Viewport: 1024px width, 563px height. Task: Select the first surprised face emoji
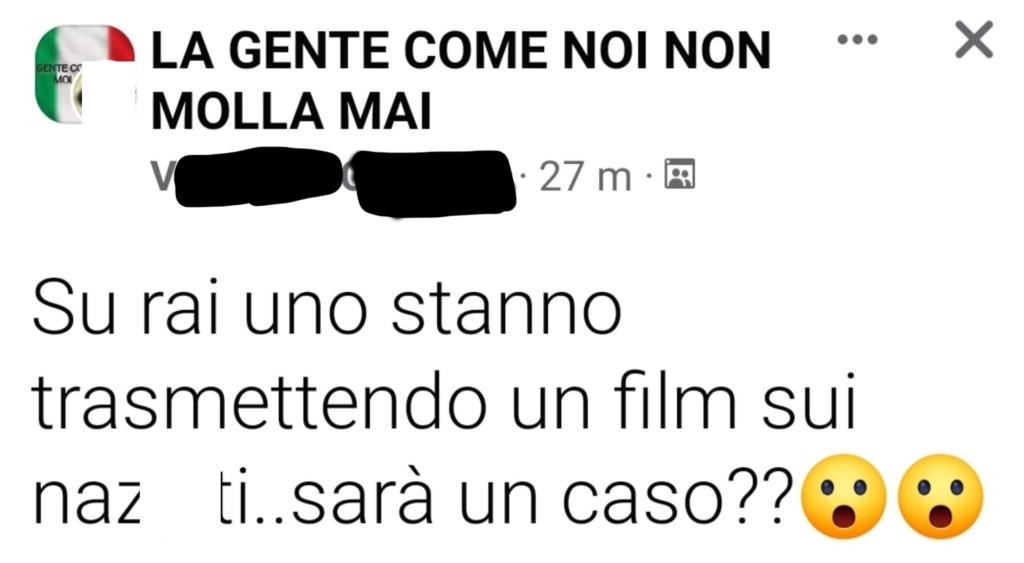point(844,496)
